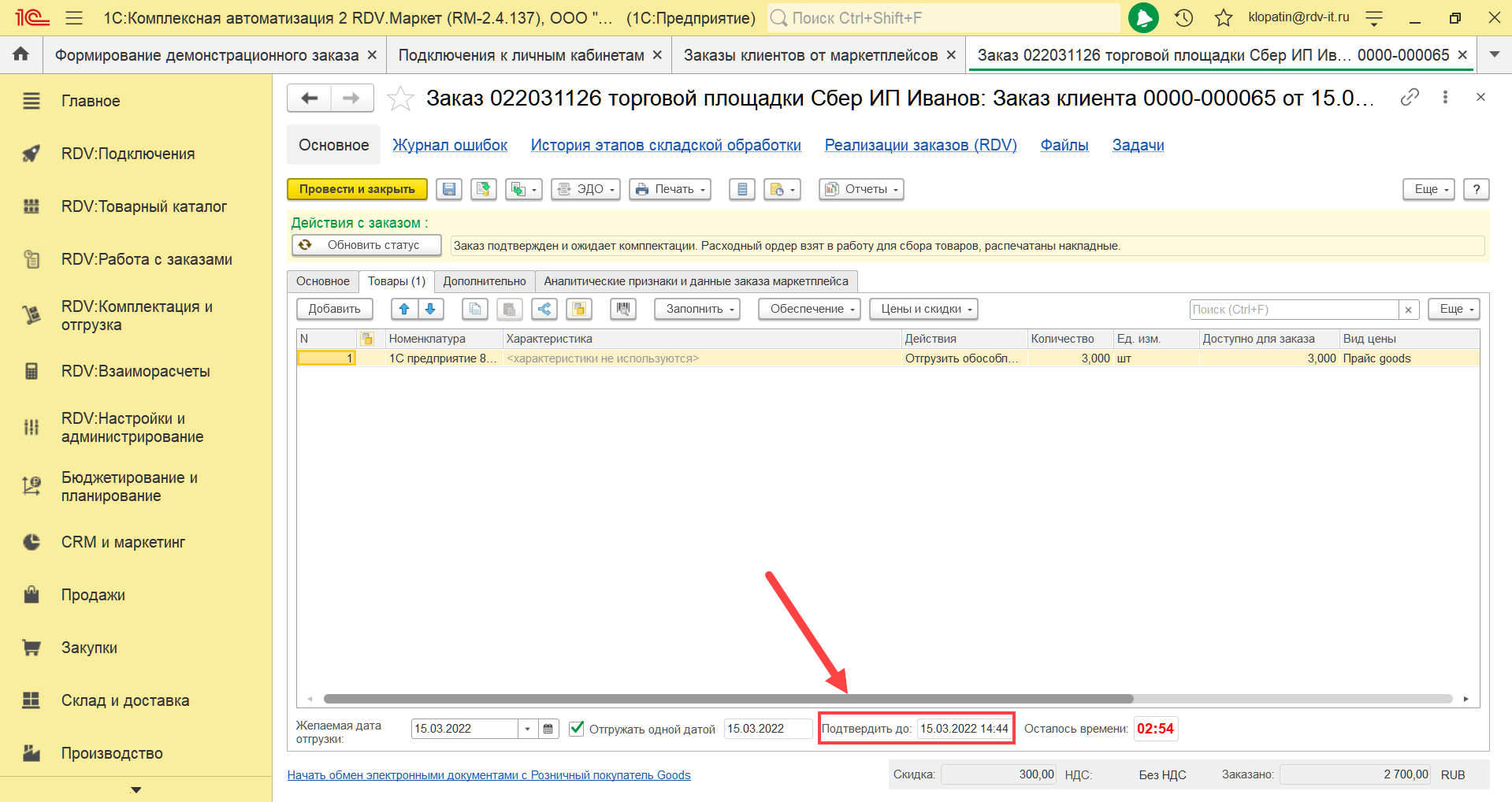Screen dimensions: 1512x802
Task: Click the save document floppy disk icon
Action: coord(448,189)
